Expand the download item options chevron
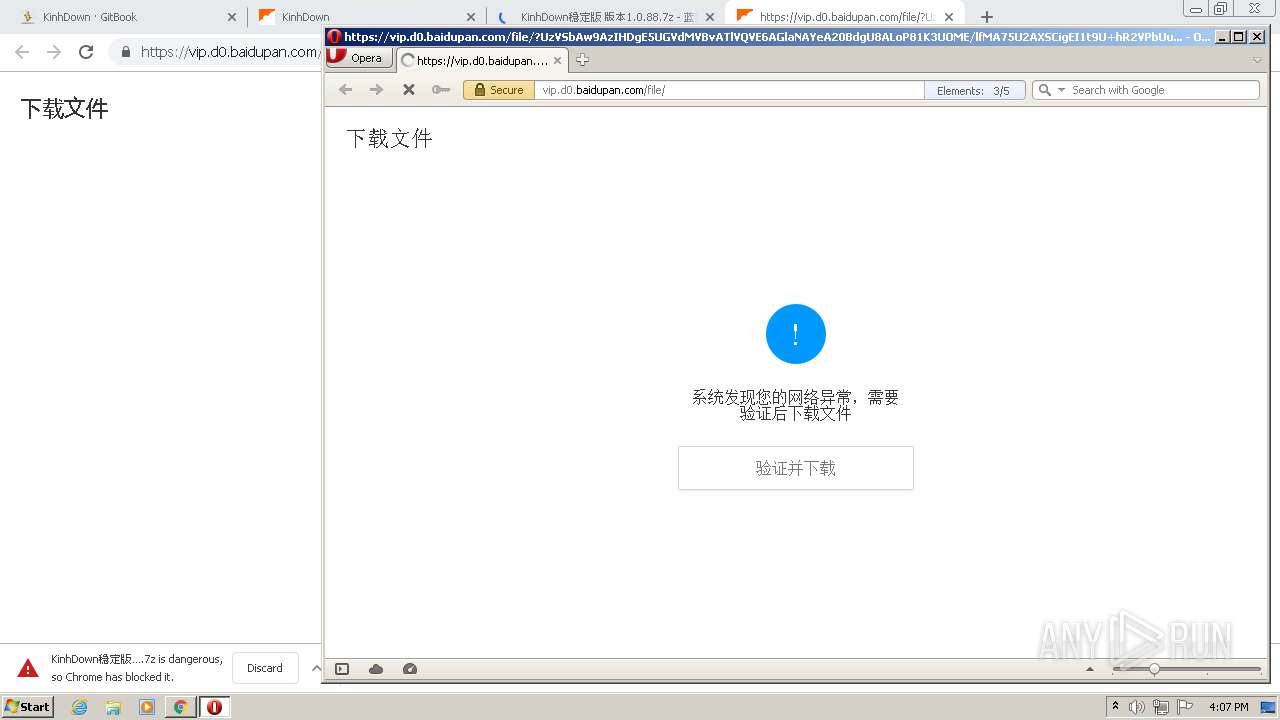 coord(315,668)
